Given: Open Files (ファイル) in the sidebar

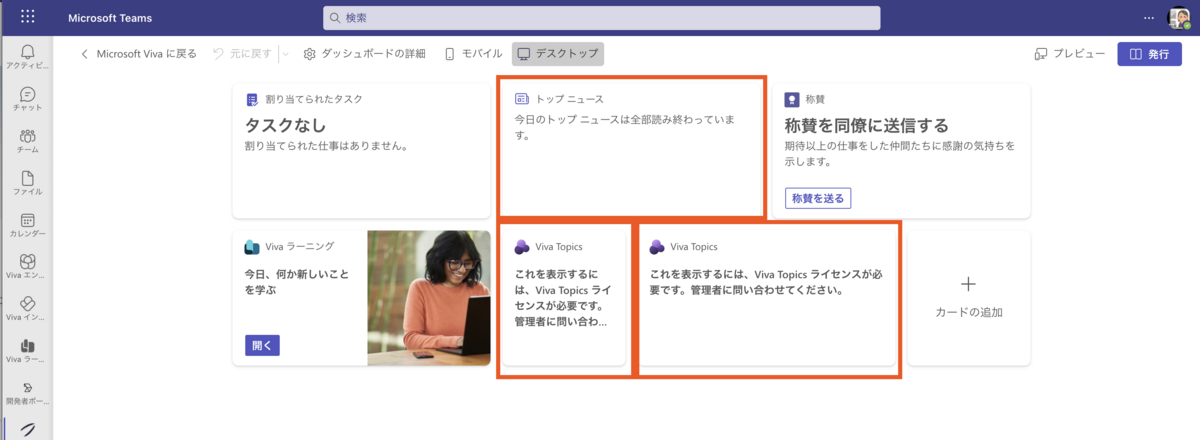Looking at the screenshot, I should coord(27,183).
